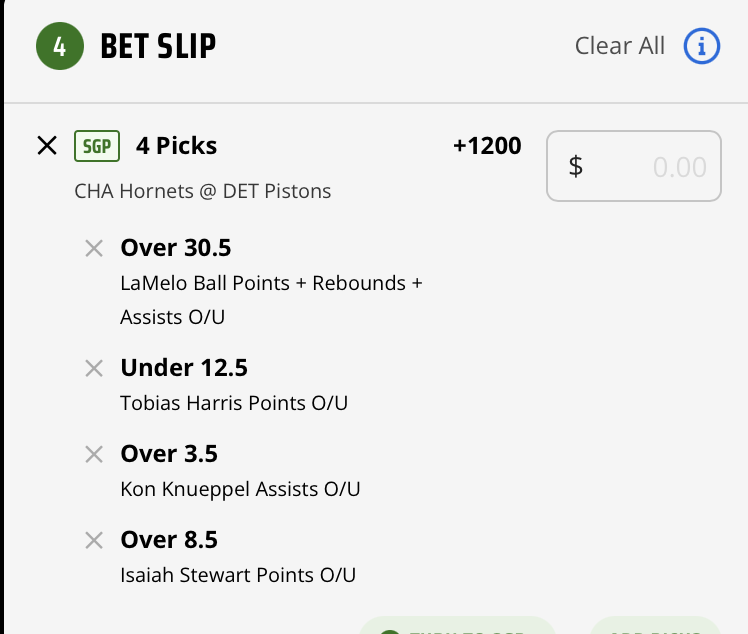Remove the LaMelo Ball Over 30.5 pick
The image size is (748, 634).
(94, 248)
